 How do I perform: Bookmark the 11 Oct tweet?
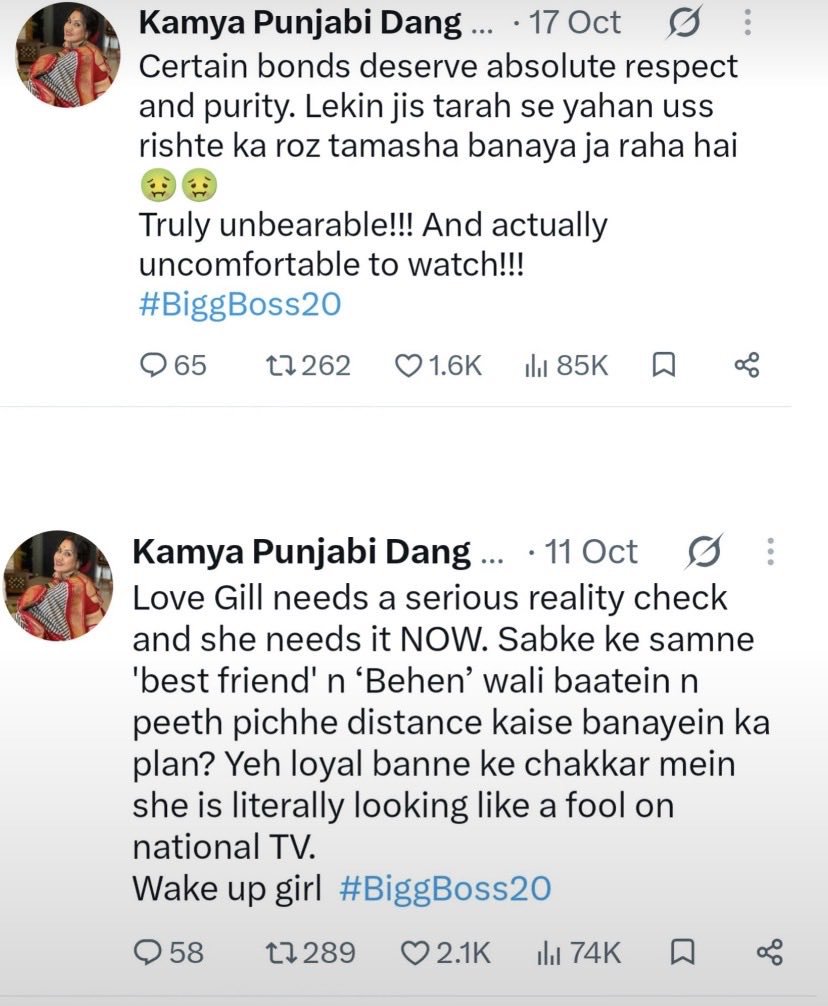[x=682, y=952]
